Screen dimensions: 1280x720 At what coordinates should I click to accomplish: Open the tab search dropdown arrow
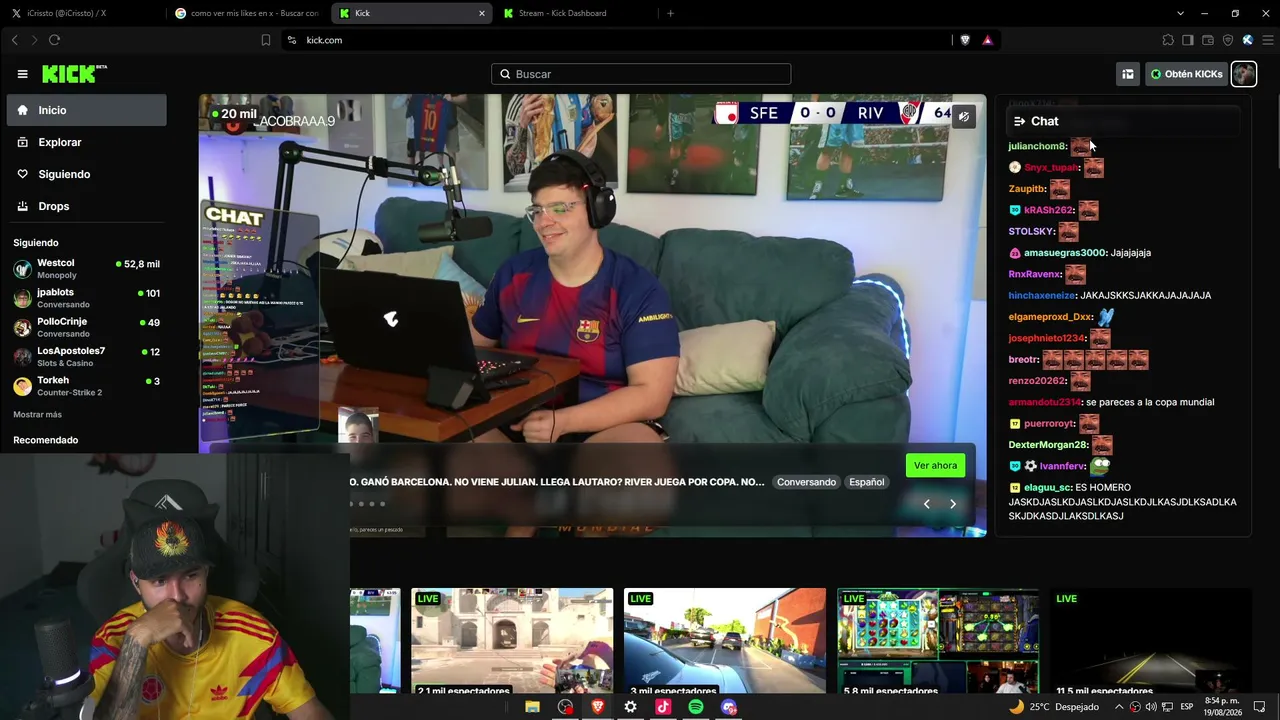1180,13
